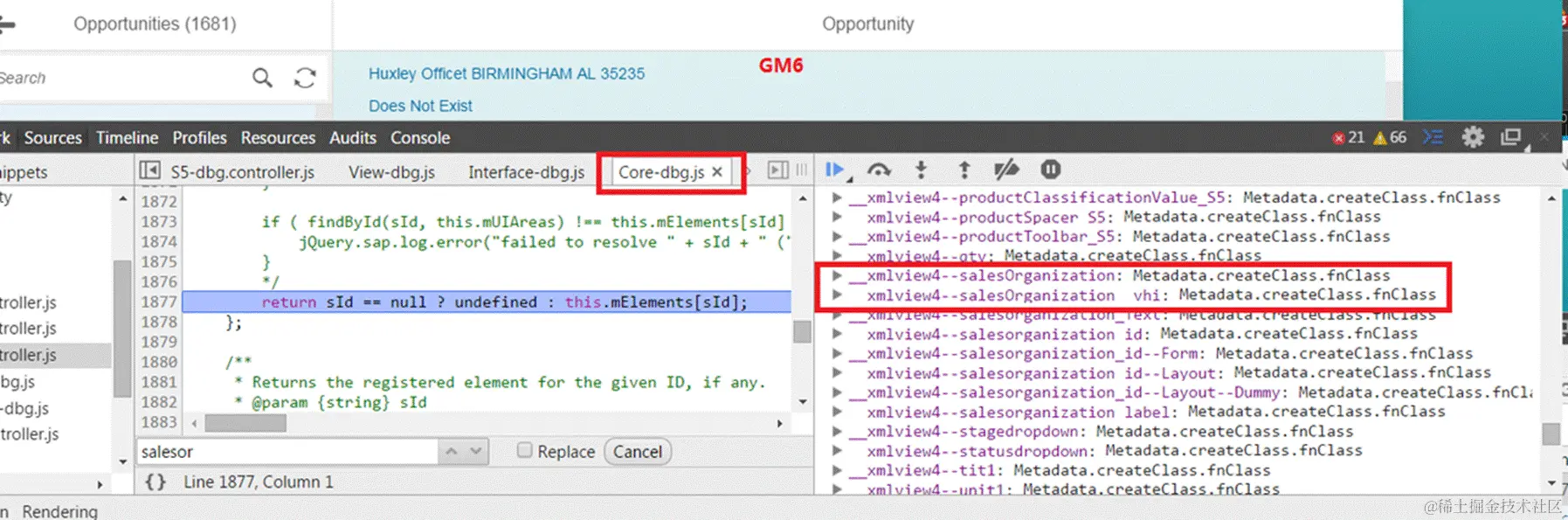1568x520 pixels.
Task: Expand salesorganization_id--Layout-Dummy entry
Action: click(x=837, y=392)
